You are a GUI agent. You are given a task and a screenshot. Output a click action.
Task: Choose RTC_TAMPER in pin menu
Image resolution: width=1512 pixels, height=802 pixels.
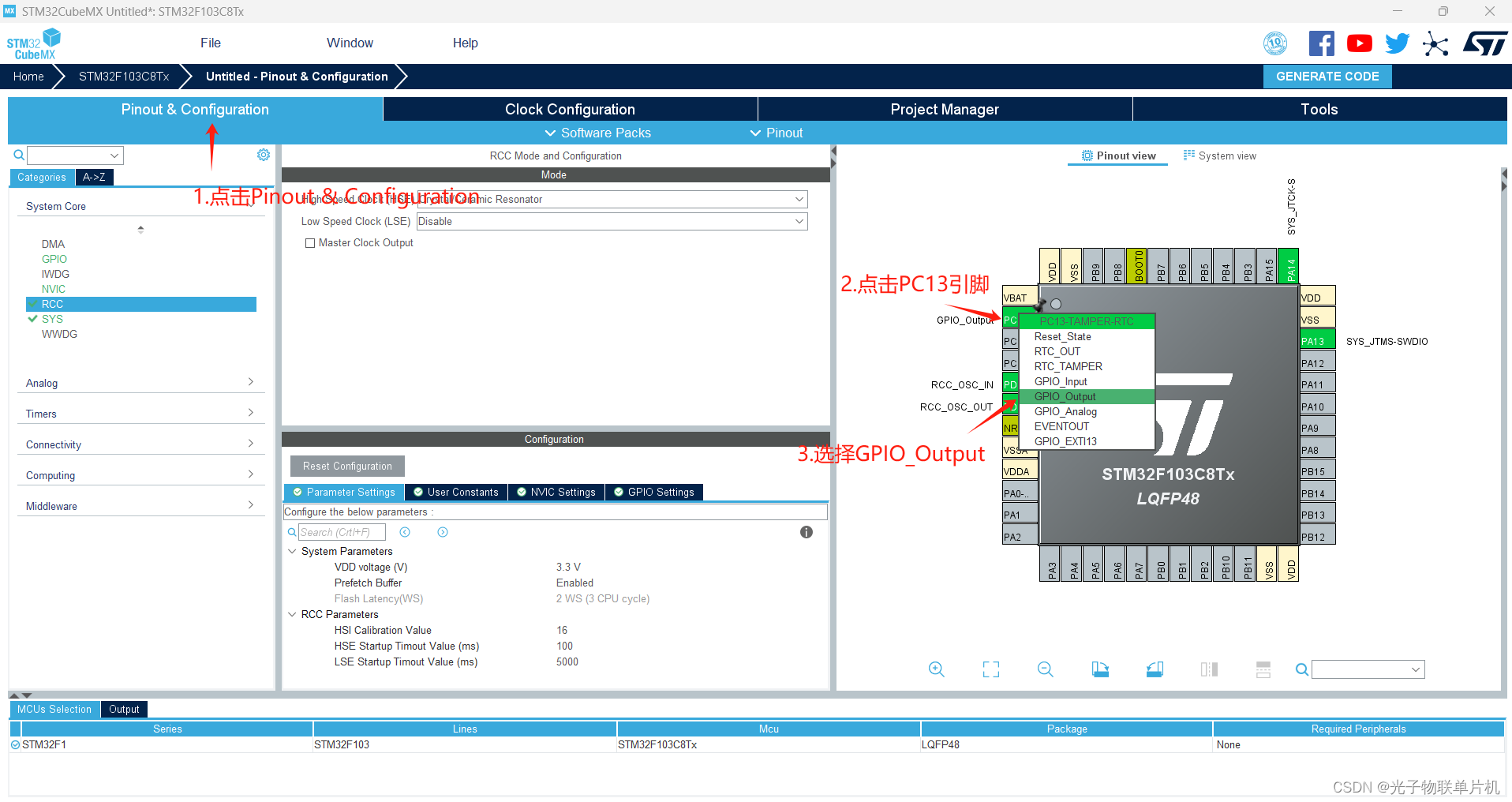tap(1087, 366)
